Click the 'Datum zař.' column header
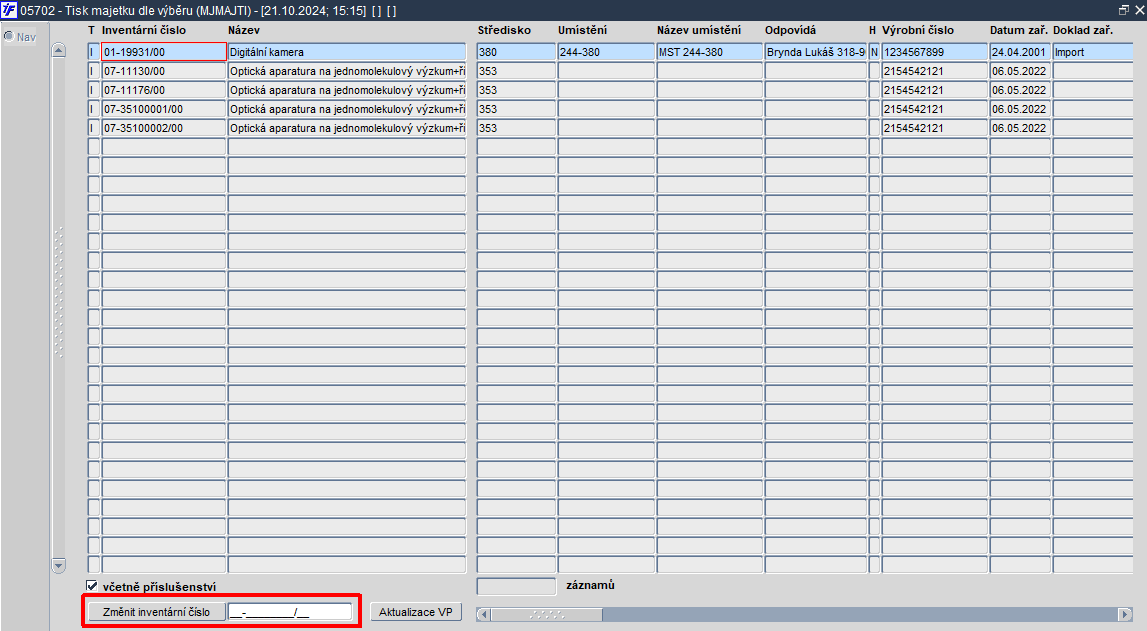 [1019, 30]
